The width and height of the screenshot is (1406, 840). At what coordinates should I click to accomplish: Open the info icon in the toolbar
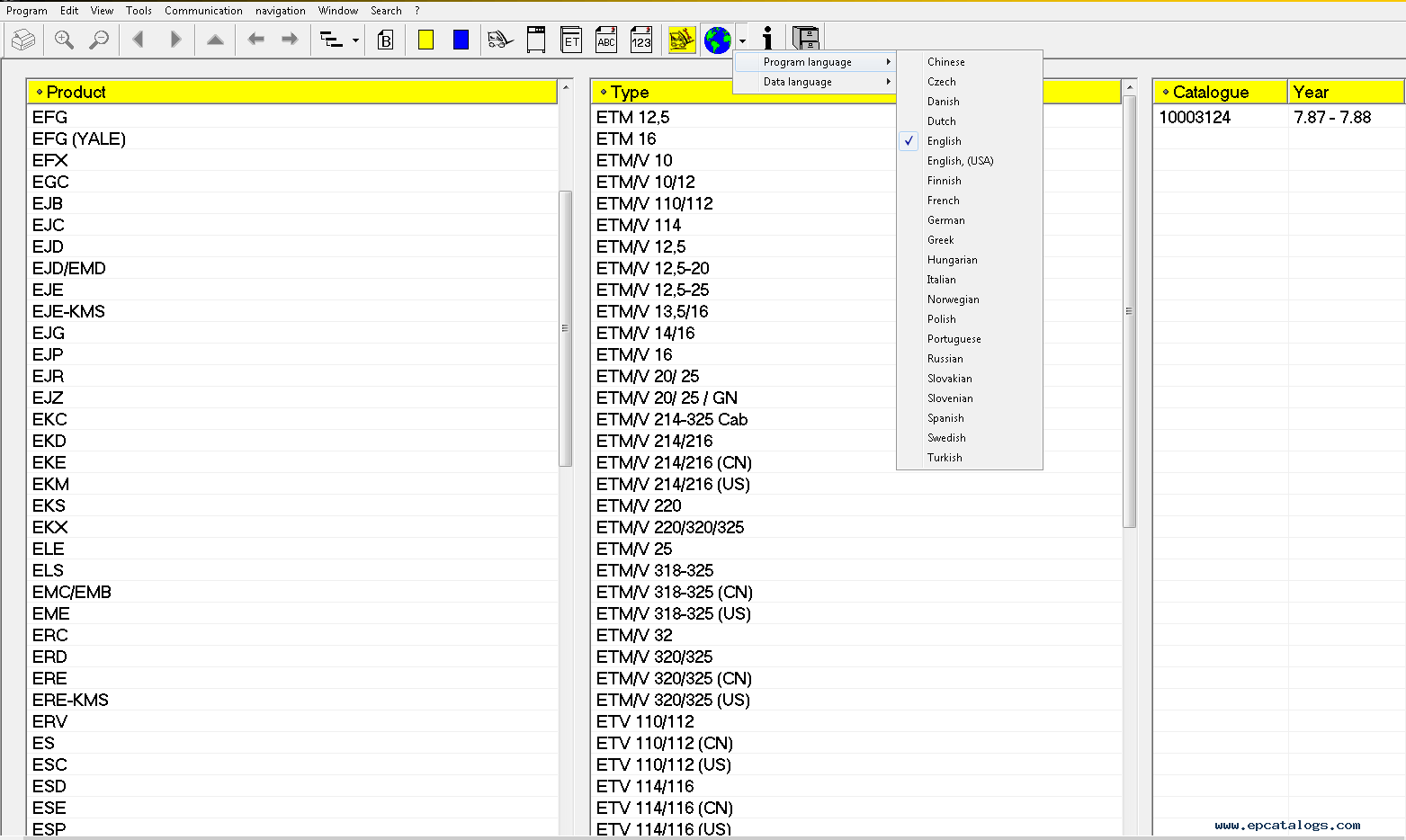(767, 39)
